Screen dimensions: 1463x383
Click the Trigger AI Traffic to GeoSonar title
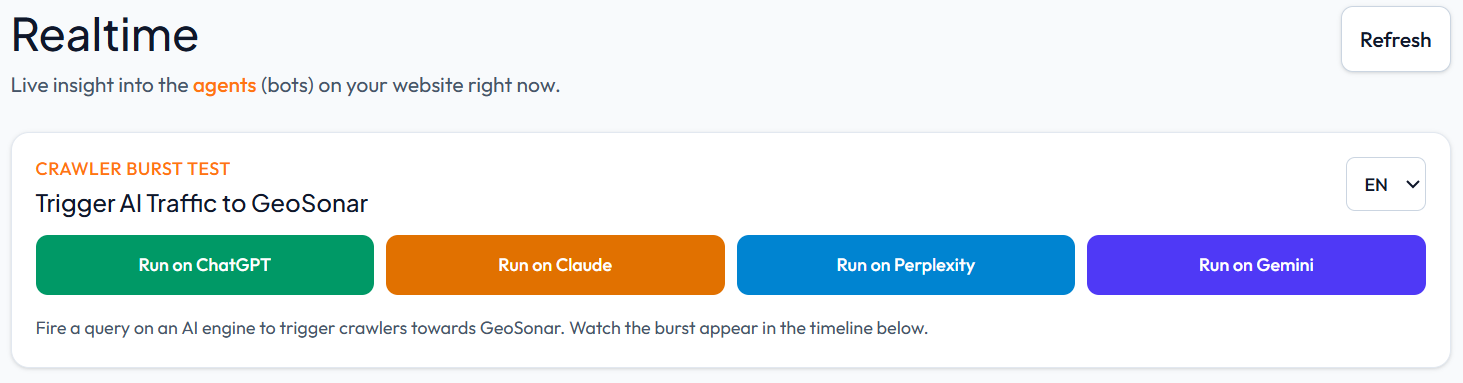pyautogui.click(x=202, y=204)
